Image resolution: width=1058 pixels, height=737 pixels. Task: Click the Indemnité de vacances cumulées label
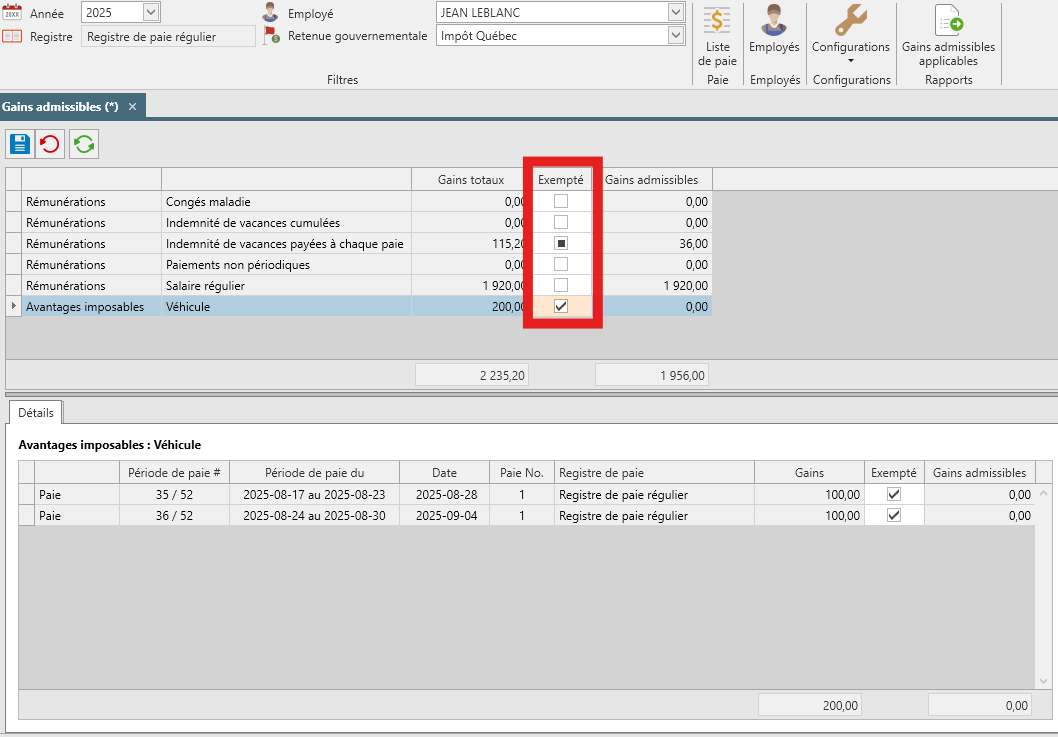[253, 223]
